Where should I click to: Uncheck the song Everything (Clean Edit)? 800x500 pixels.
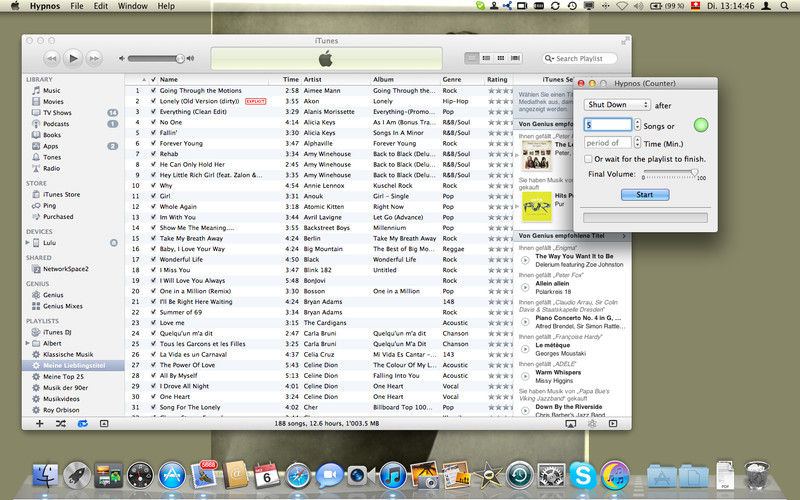153,112
